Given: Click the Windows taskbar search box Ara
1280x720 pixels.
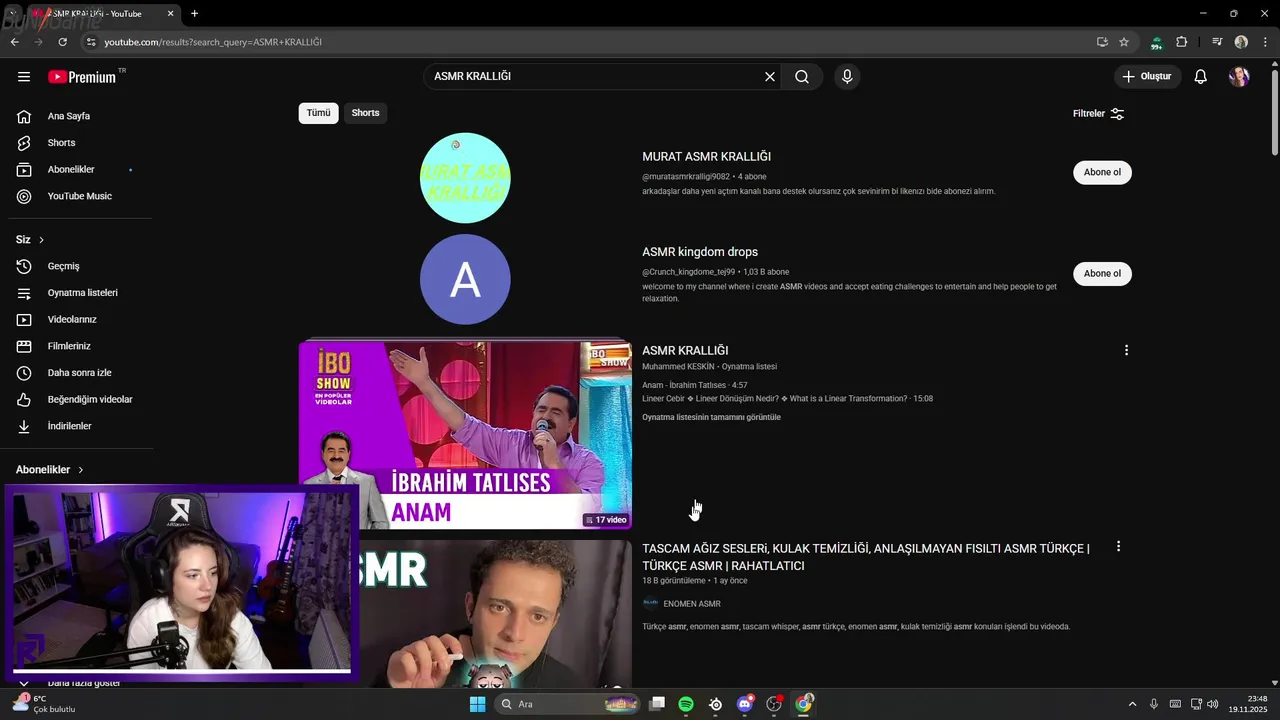Looking at the screenshot, I should click(568, 704).
